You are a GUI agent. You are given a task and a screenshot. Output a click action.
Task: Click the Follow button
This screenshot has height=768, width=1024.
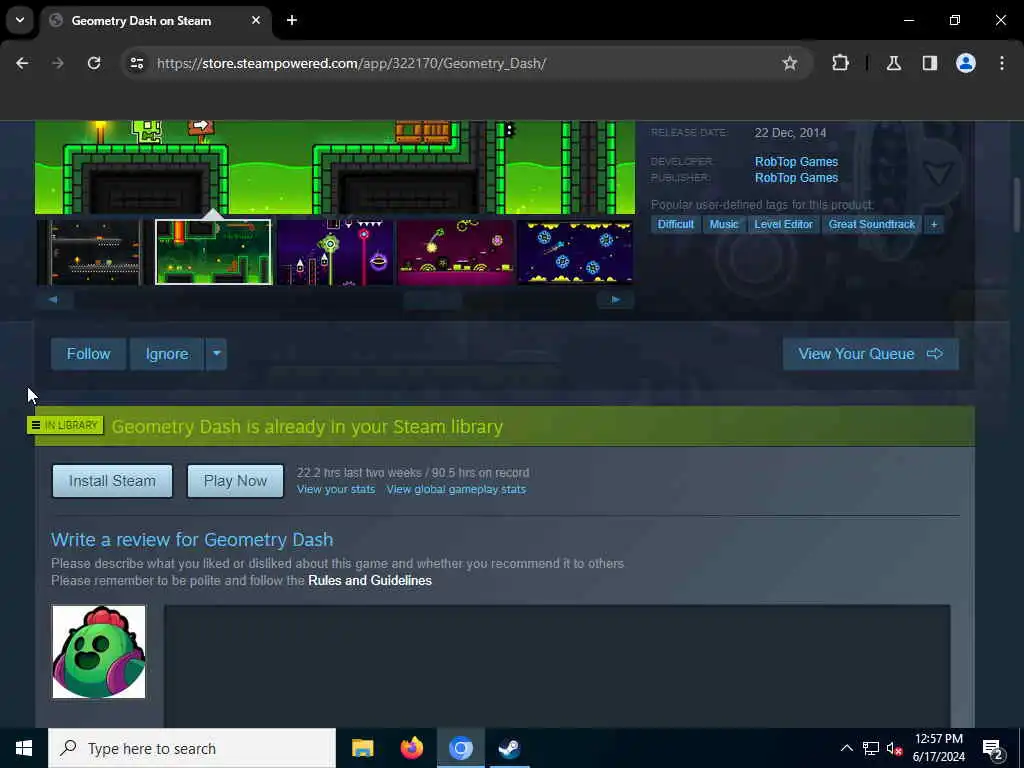[88, 354]
